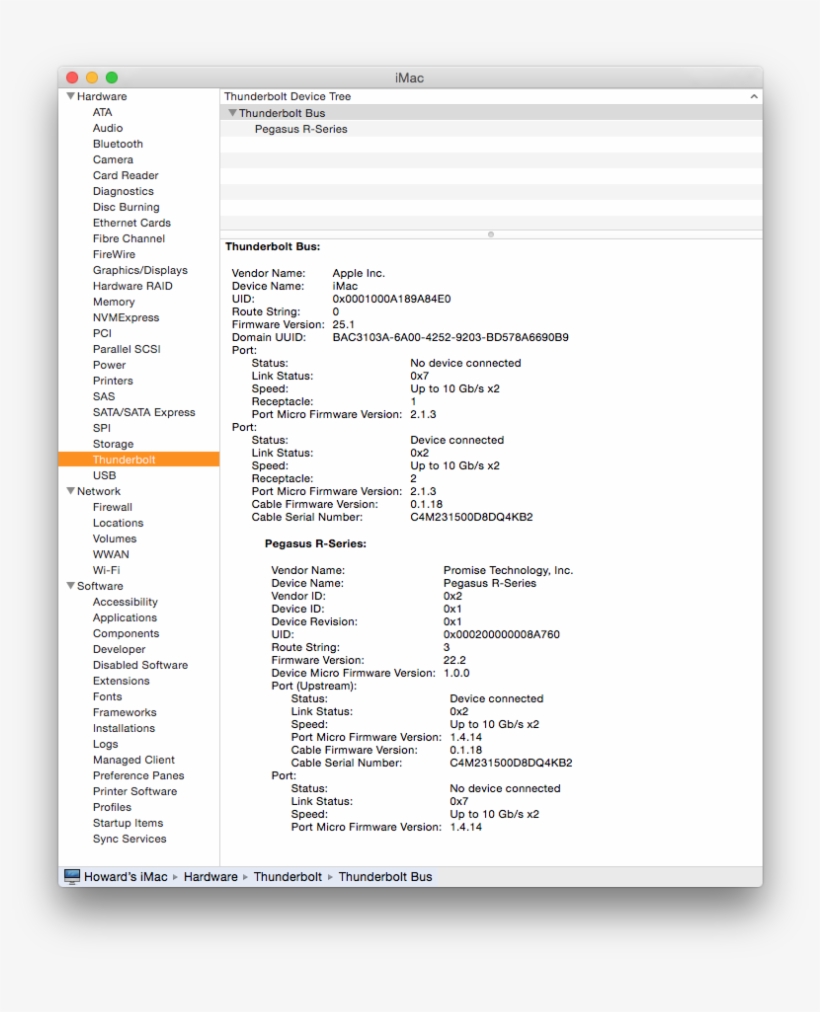The width and height of the screenshot is (820, 1012).
Task: Select USB in the Hardware sidebar
Action: (106, 475)
